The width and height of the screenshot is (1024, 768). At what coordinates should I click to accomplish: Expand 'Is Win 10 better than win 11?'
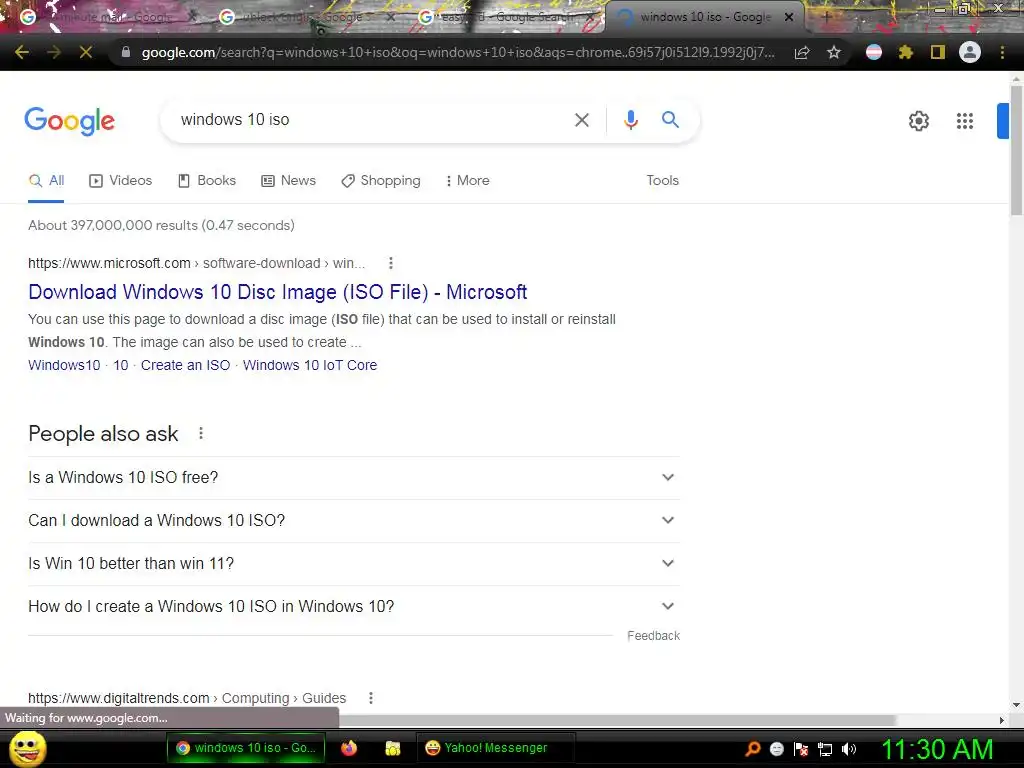354,564
